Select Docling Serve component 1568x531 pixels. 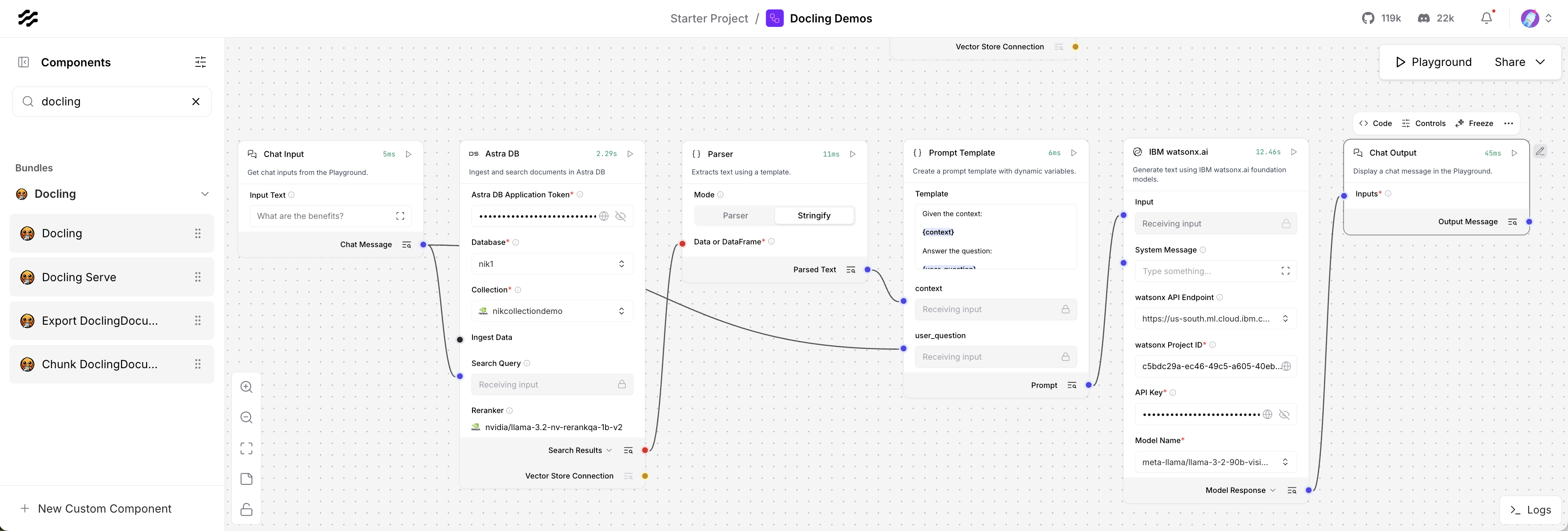[x=112, y=277]
